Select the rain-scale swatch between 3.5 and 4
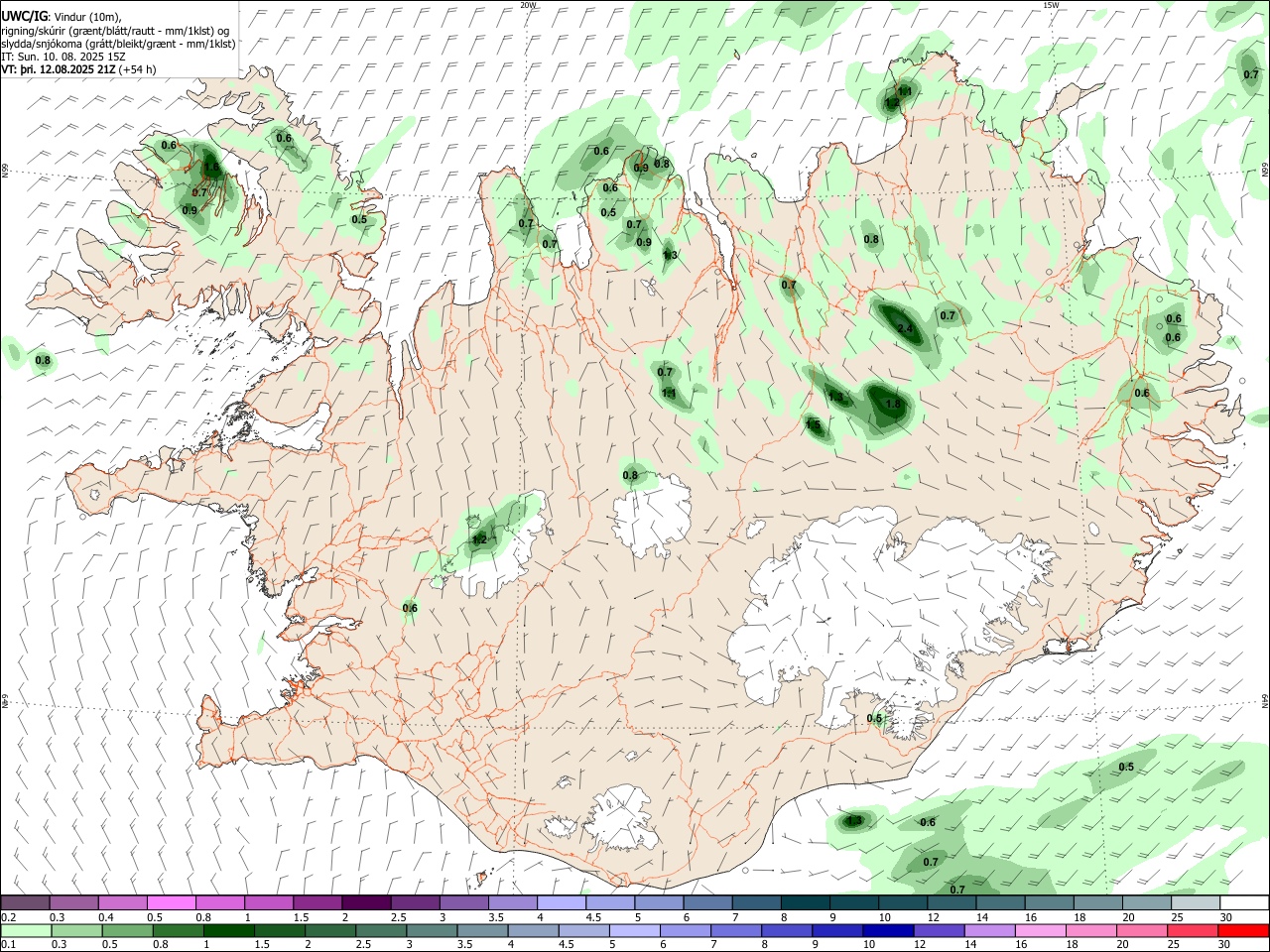This screenshot has width=1270, height=952. coord(484,930)
